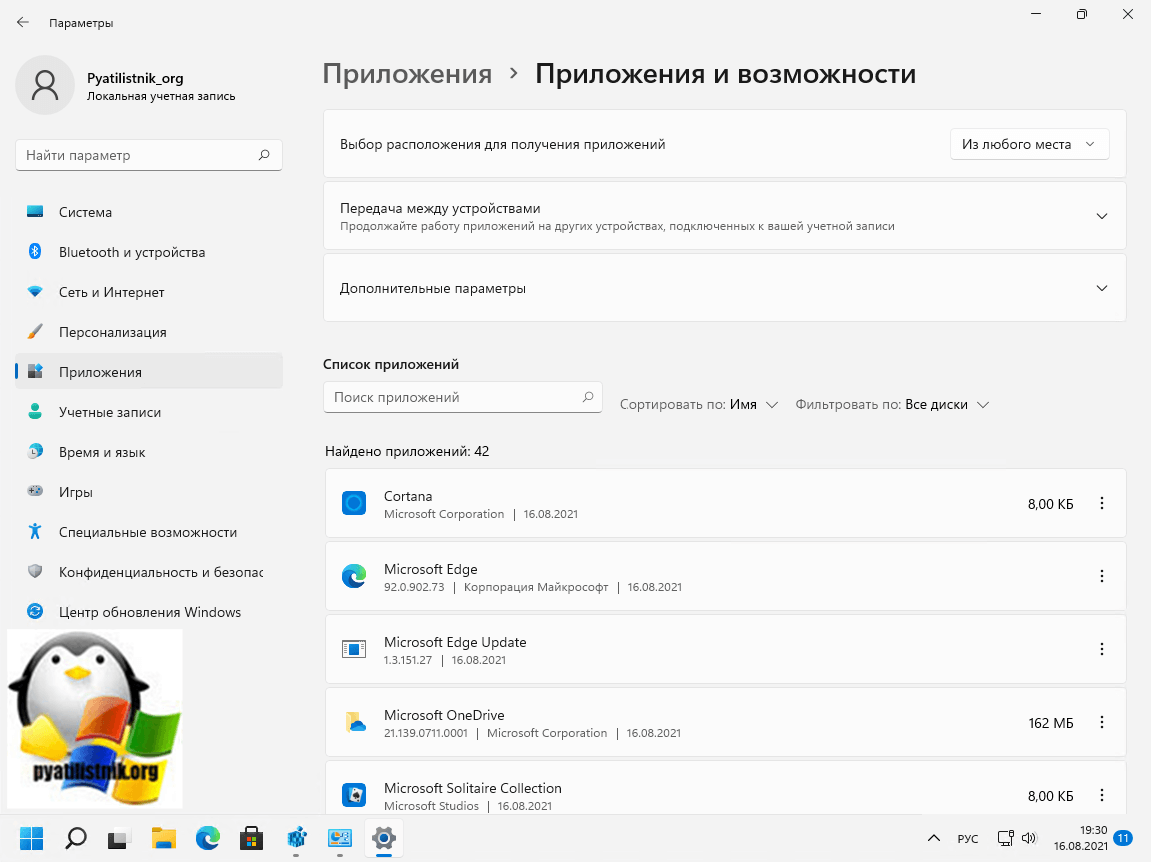Open File Explorer from taskbar
The image size is (1151, 862).
tap(164, 838)
